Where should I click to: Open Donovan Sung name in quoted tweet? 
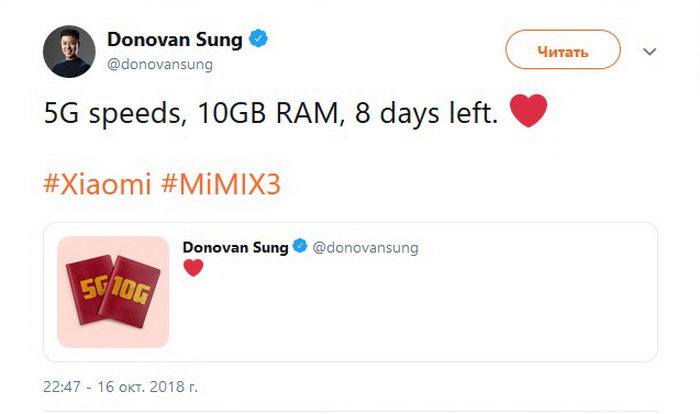coord(235,247)
